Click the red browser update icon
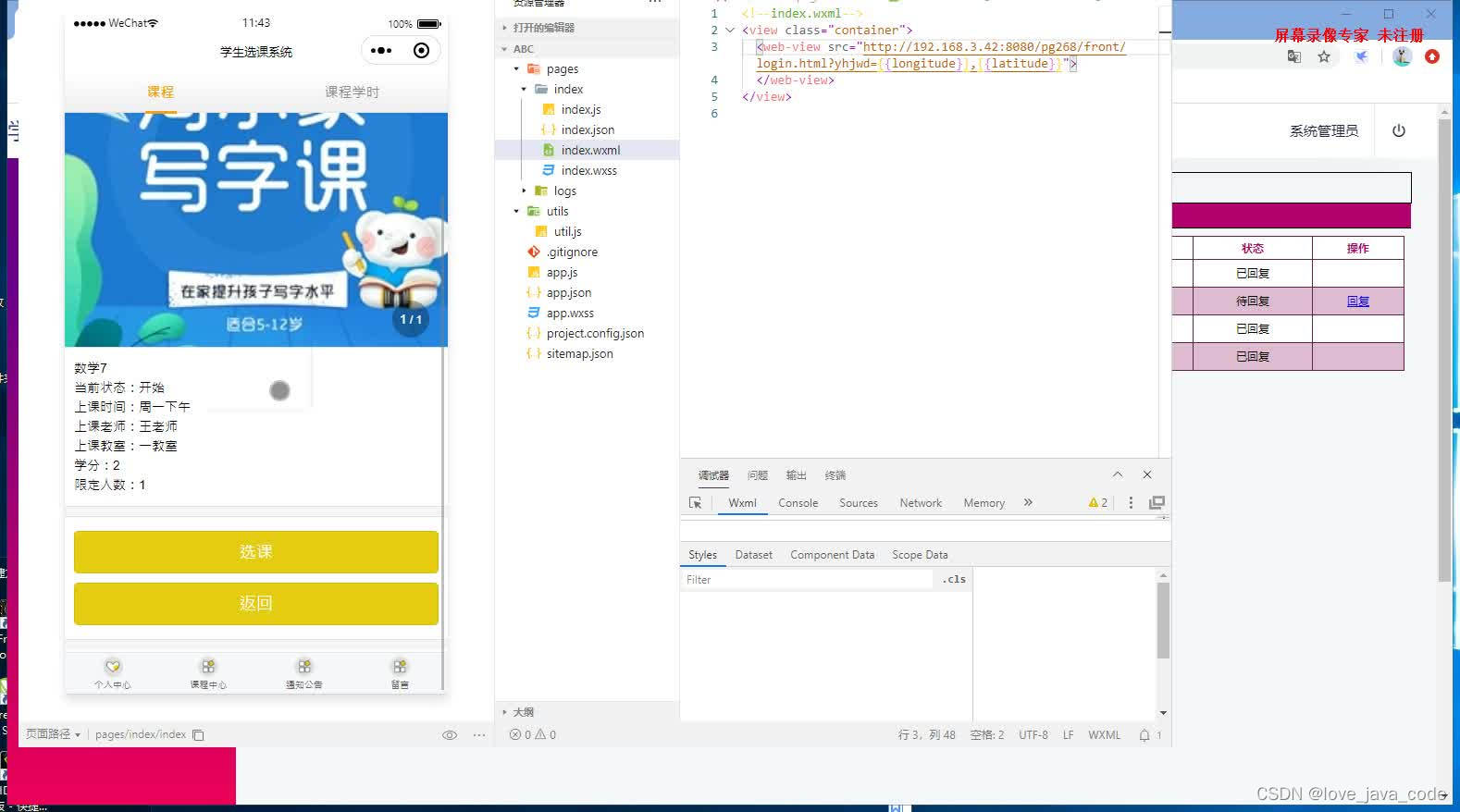Viewport: 1460px width, 812px height. (x=1432, y=57)
